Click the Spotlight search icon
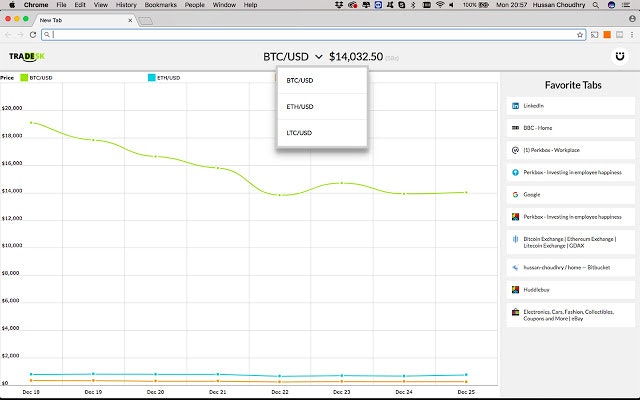640x400 pixels. coord(596,5)
